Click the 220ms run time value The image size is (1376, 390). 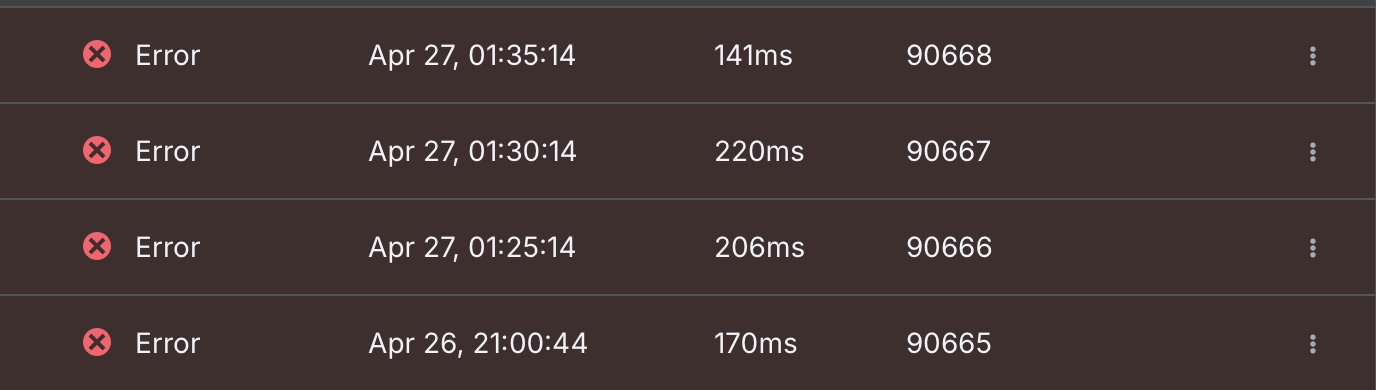759,152
